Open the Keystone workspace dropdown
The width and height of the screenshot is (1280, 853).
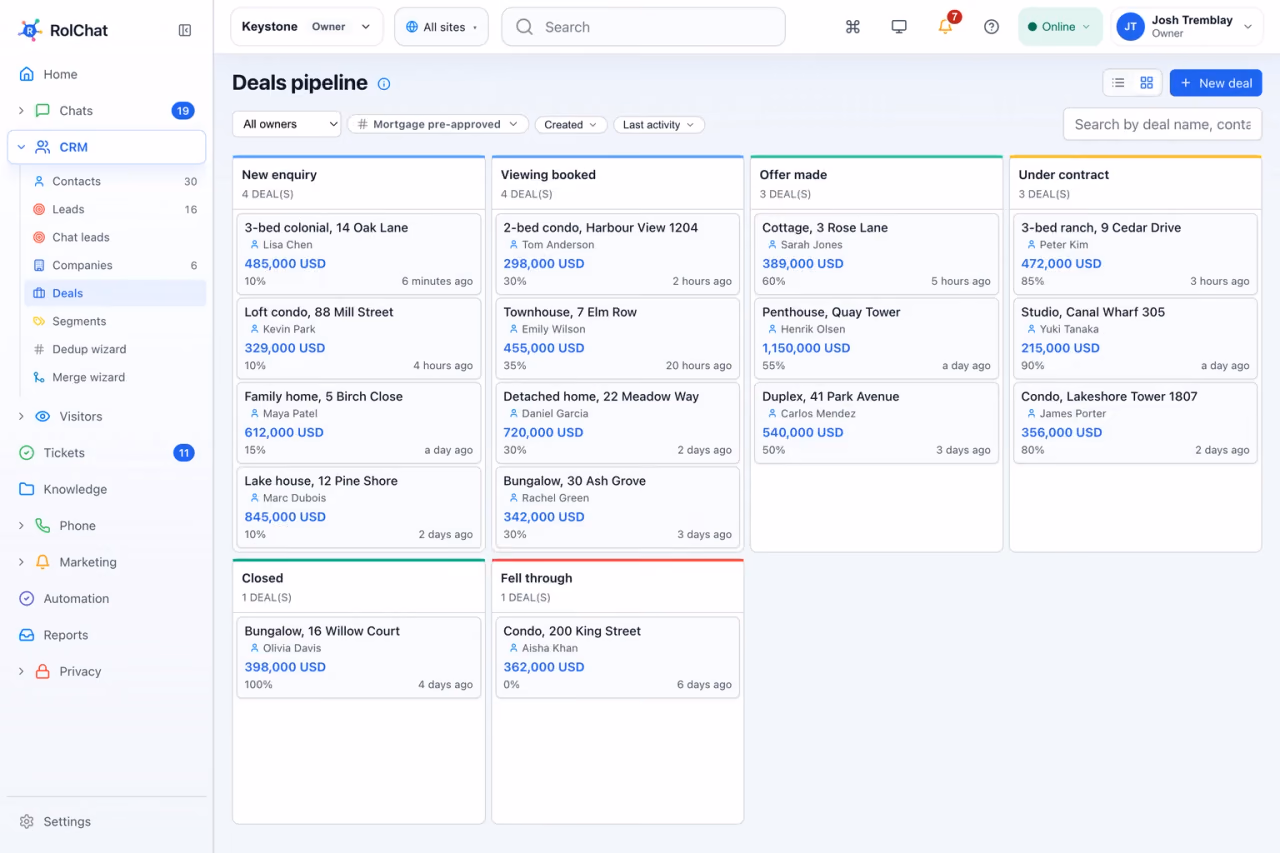pos(306,27)
